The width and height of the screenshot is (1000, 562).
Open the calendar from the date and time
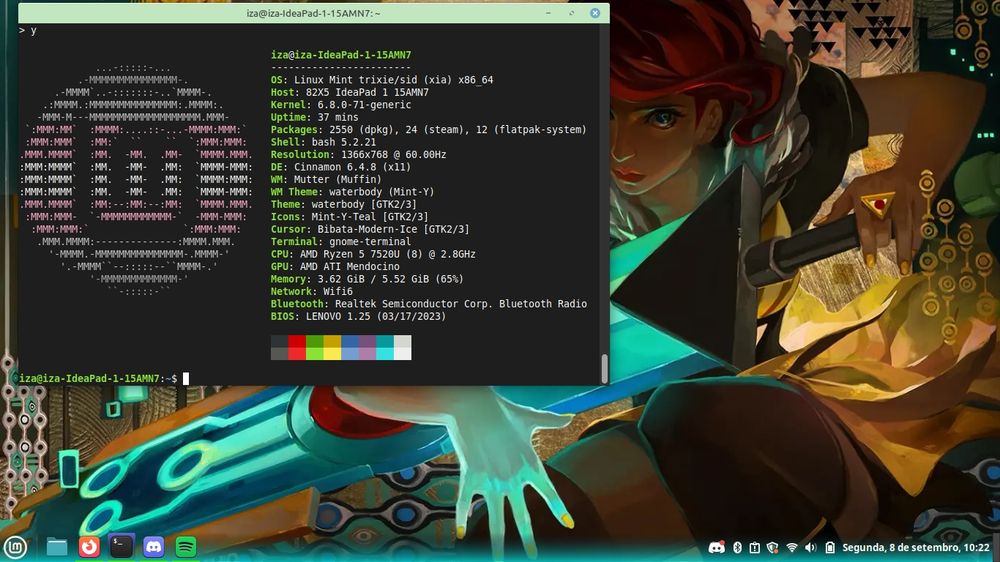click(x=916, y=547)
